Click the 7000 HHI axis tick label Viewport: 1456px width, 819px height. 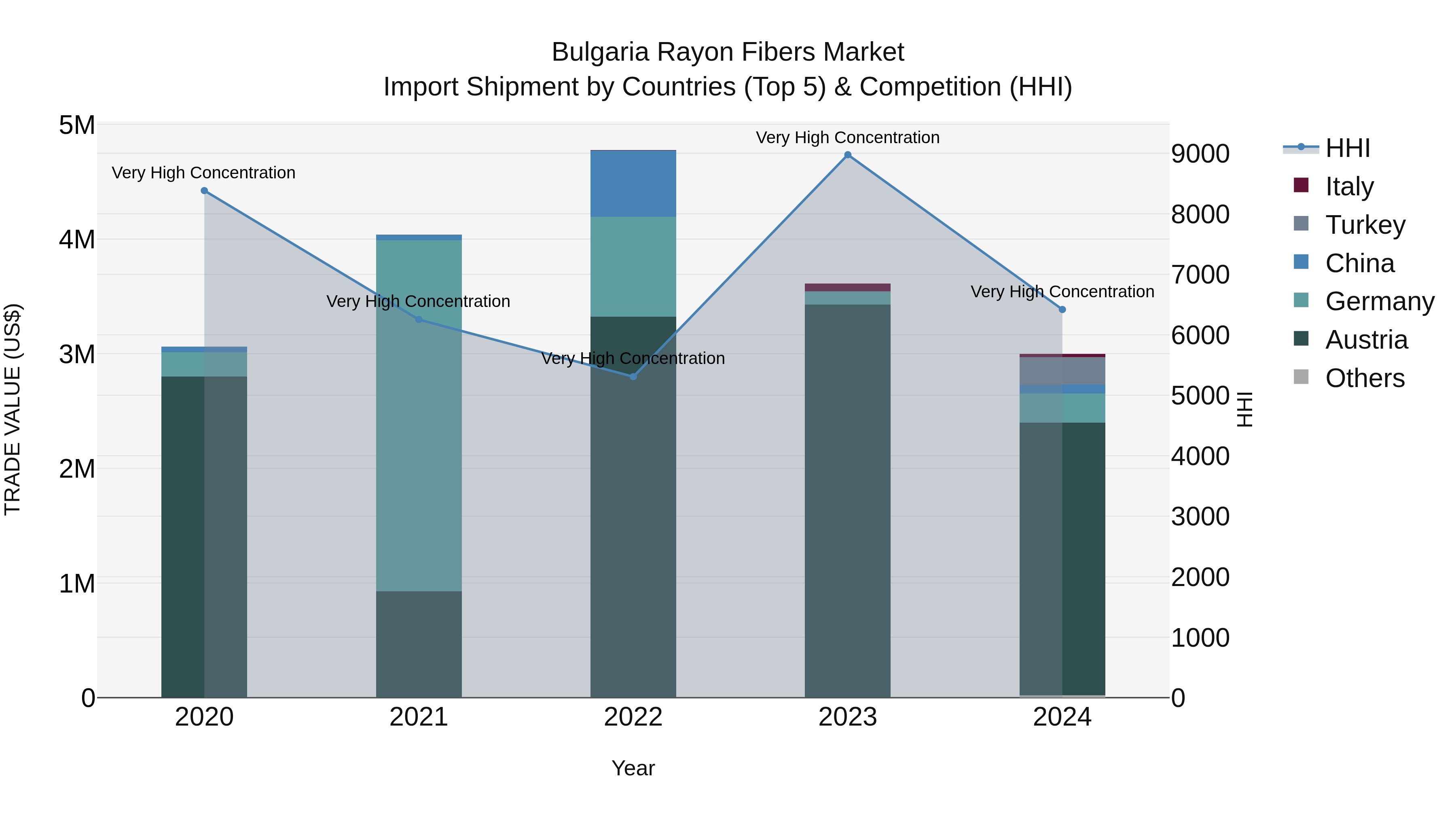(1200, 275)
